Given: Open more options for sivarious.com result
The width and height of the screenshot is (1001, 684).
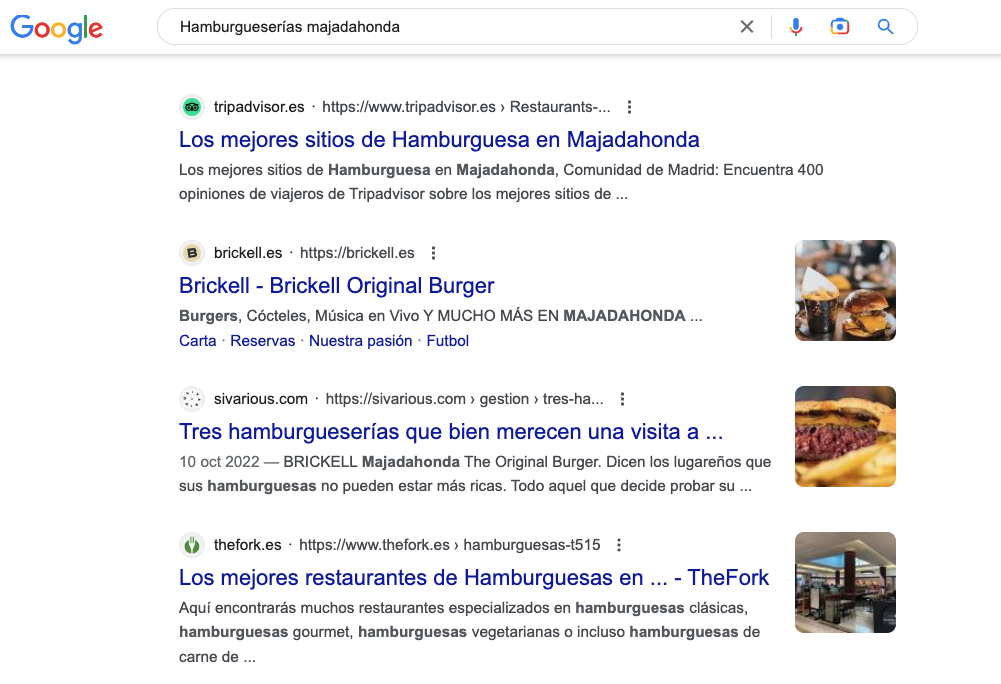Looking at the screenshot, I should (x=622, y=399).
